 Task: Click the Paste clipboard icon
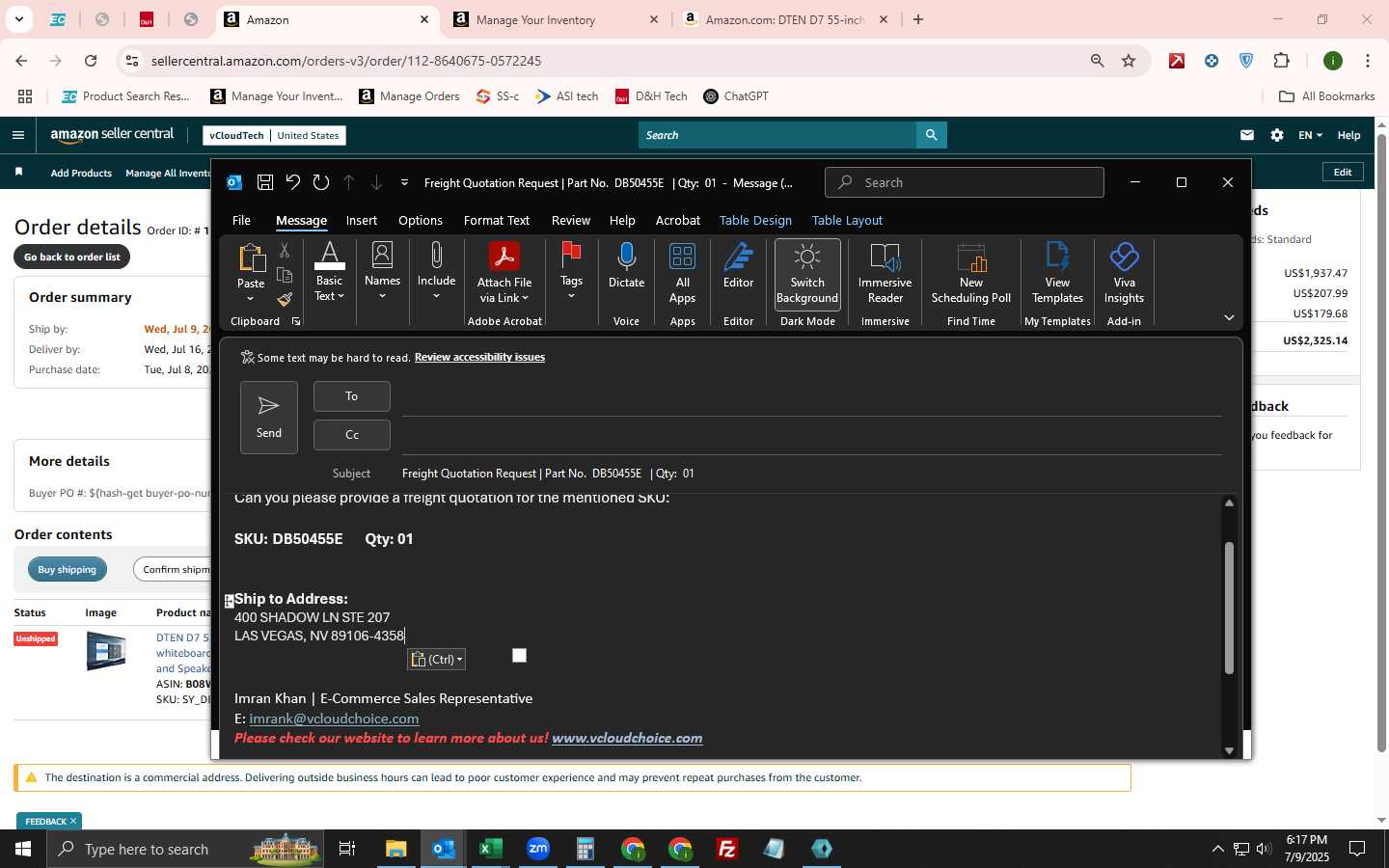point(251,258)
